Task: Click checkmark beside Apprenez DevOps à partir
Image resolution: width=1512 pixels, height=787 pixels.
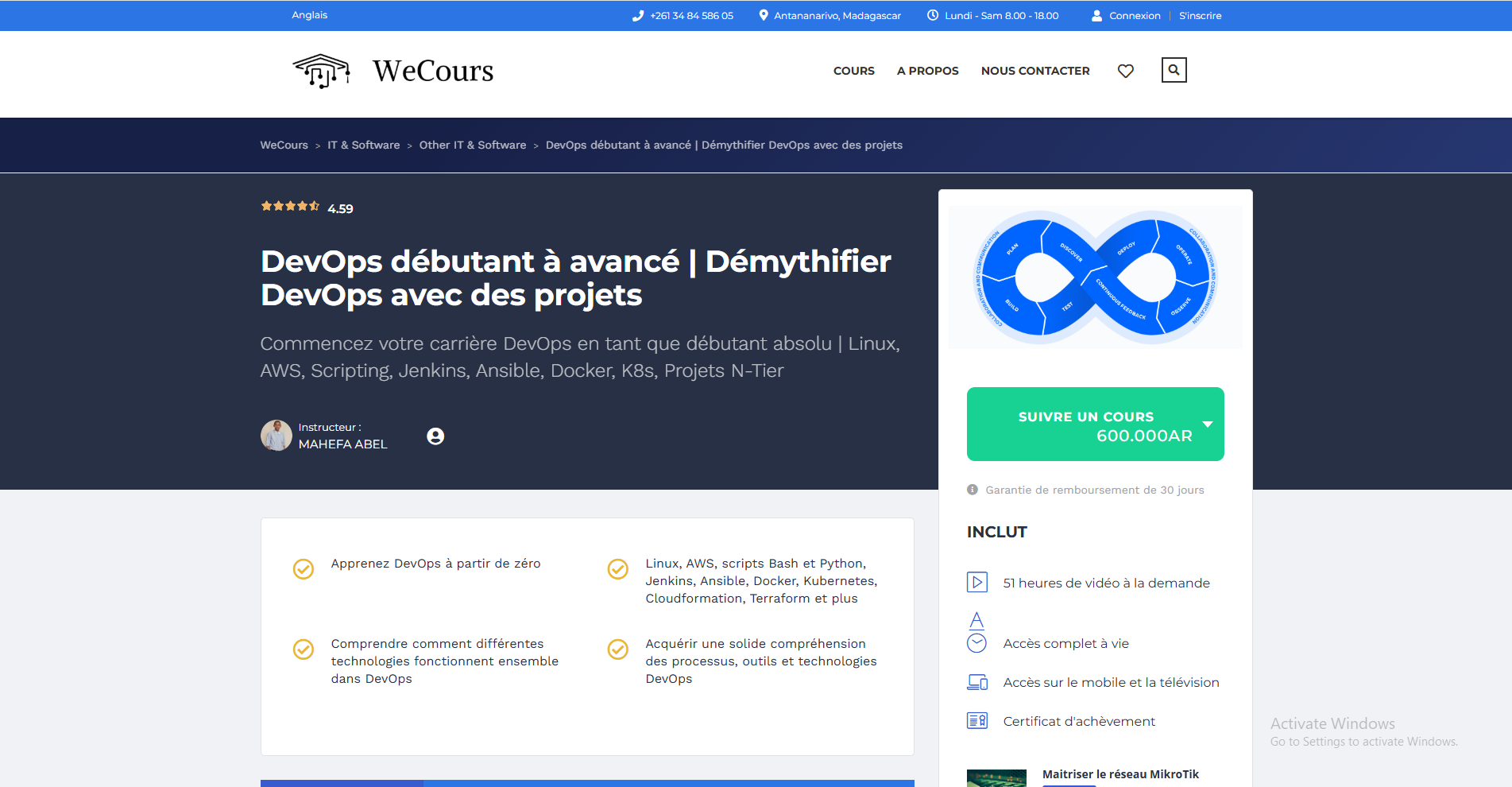Action: 304,569
